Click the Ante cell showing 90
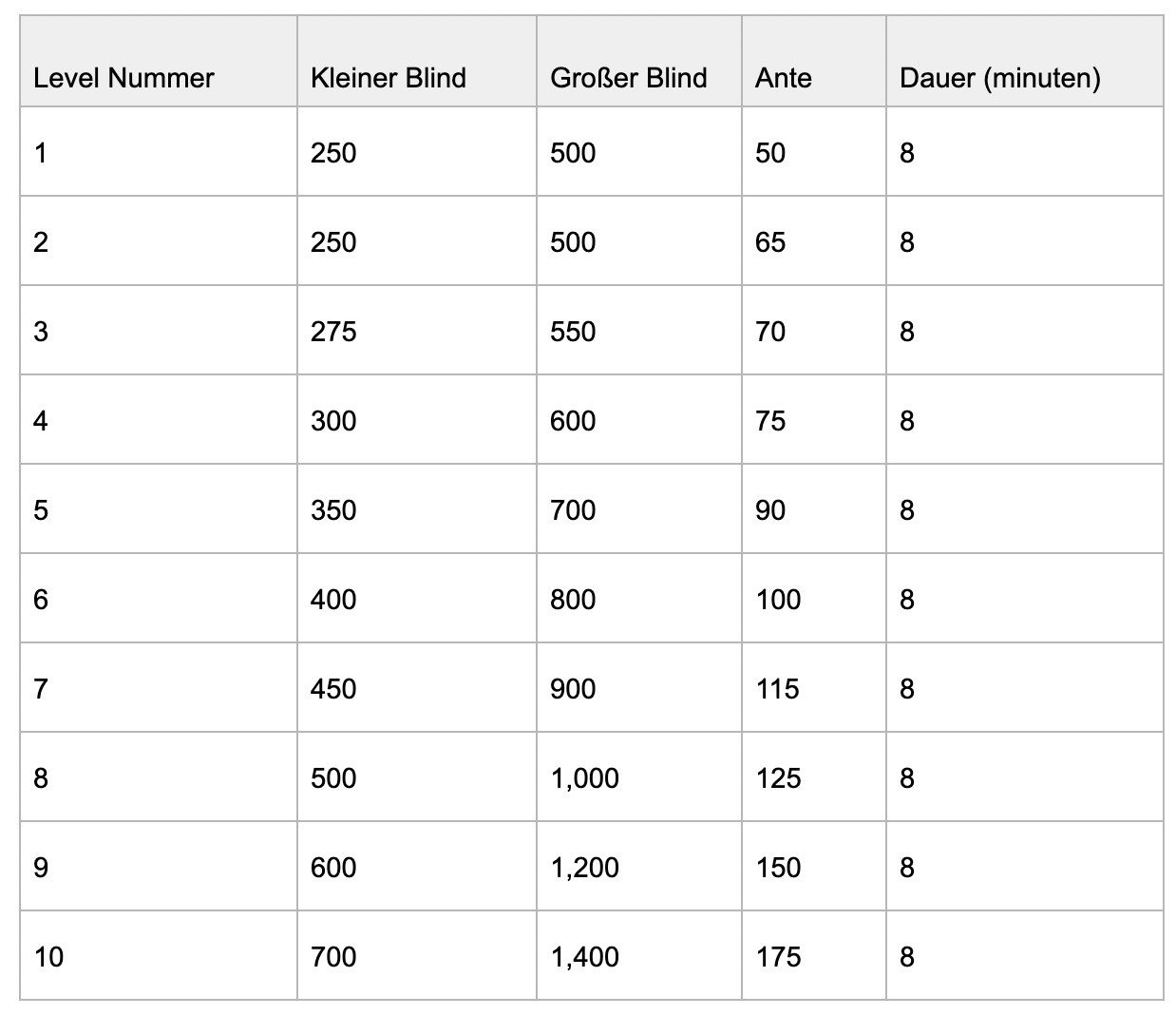 pos(770,510)
